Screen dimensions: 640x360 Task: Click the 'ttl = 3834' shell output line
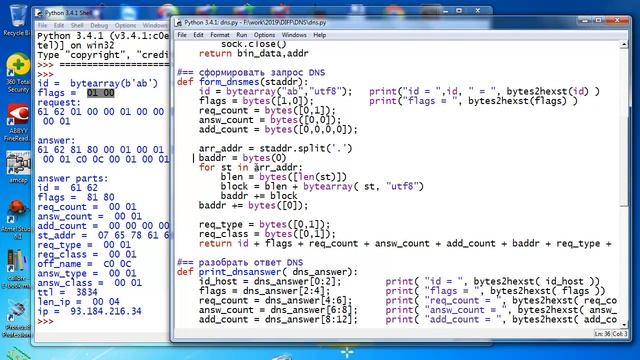(67, 293)
